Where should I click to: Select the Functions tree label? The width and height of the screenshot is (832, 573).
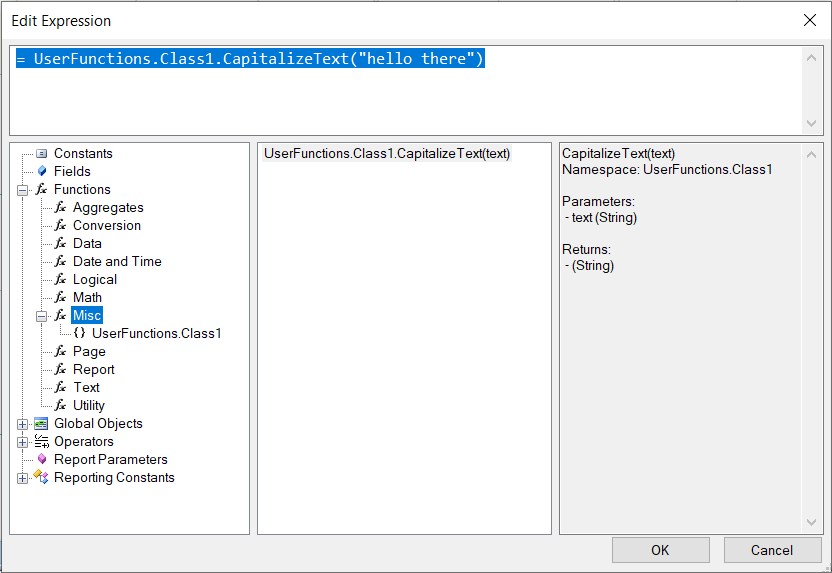tap(82, 189)
